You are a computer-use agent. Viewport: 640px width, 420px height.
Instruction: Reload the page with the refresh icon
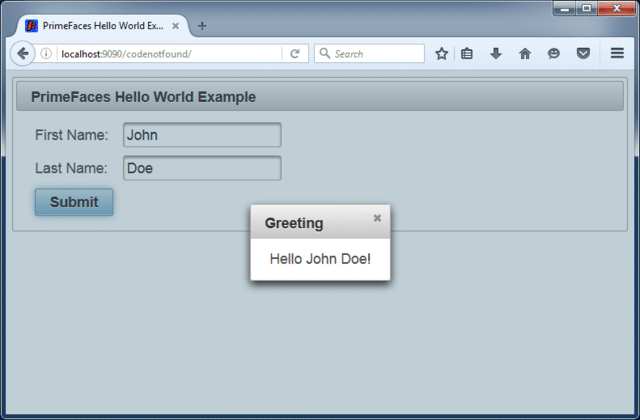[295, 53]
